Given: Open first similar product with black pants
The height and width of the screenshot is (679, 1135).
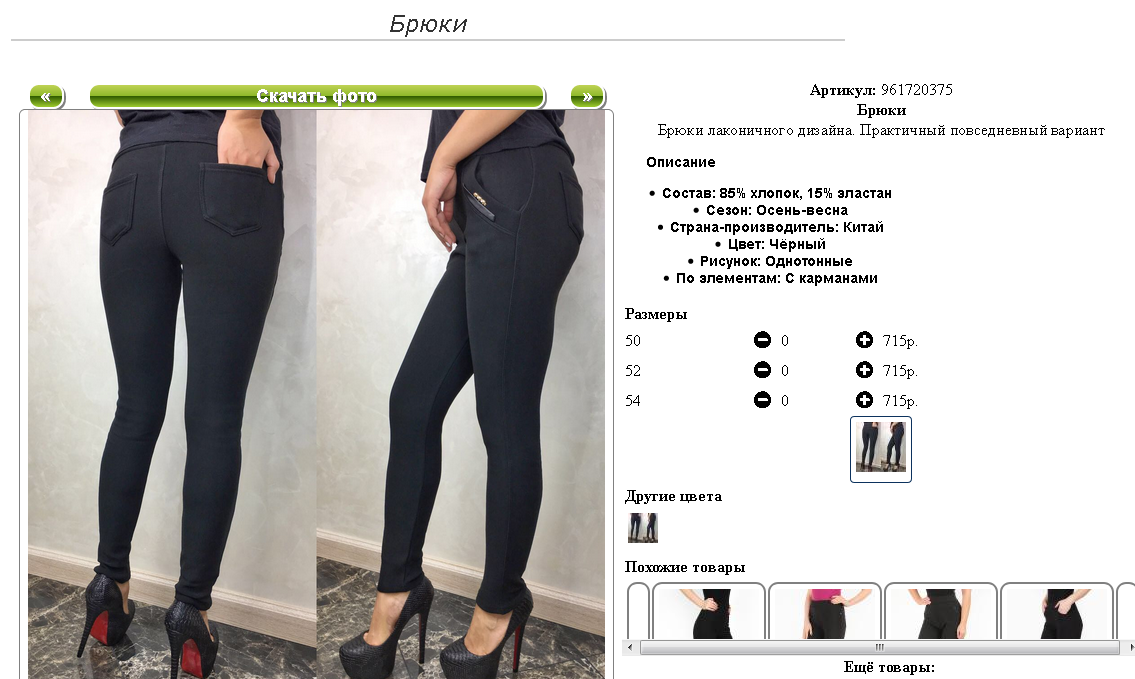Looking at the screenshot, I should [709, 611].
